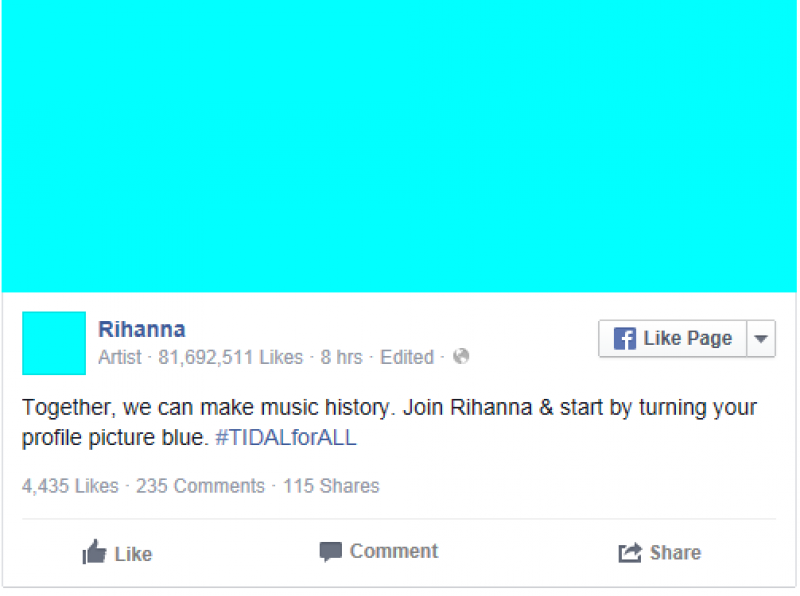
Task: Show the 235 Comments on the post
Action: click(200, 487)
